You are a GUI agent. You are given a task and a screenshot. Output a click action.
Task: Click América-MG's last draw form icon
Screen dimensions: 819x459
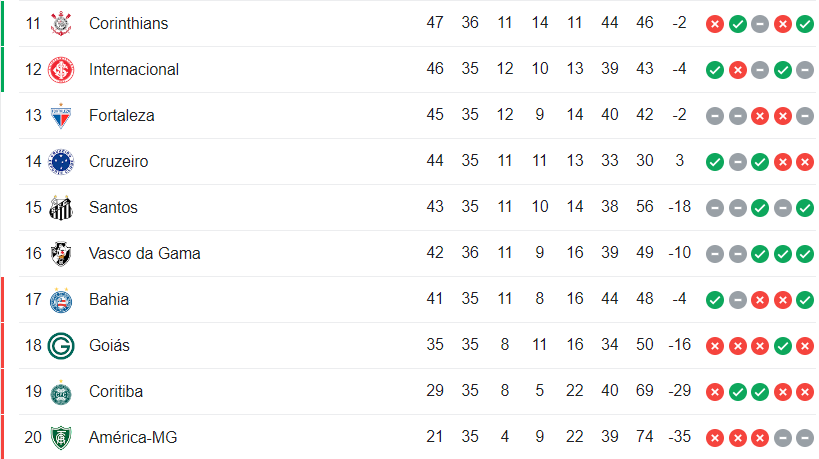805,437
